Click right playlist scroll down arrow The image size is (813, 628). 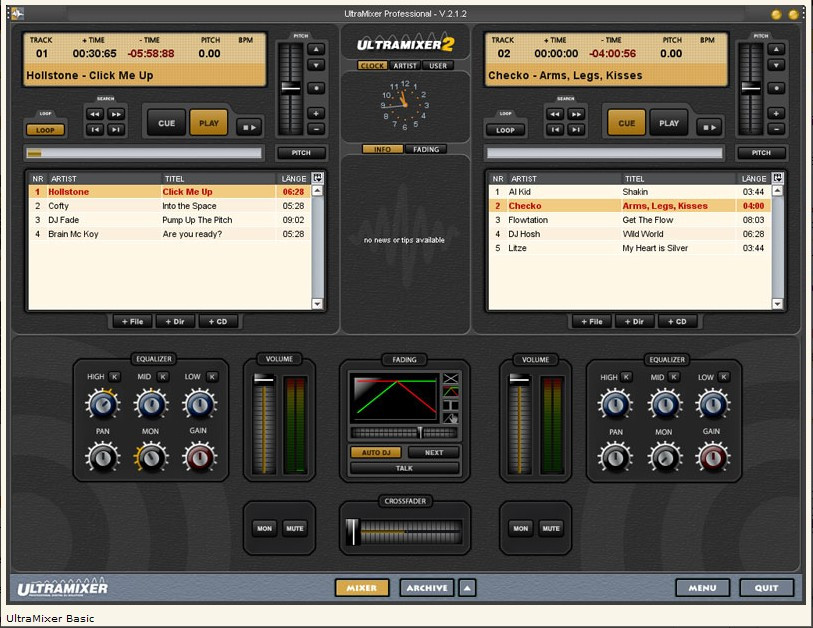[777, 304]
